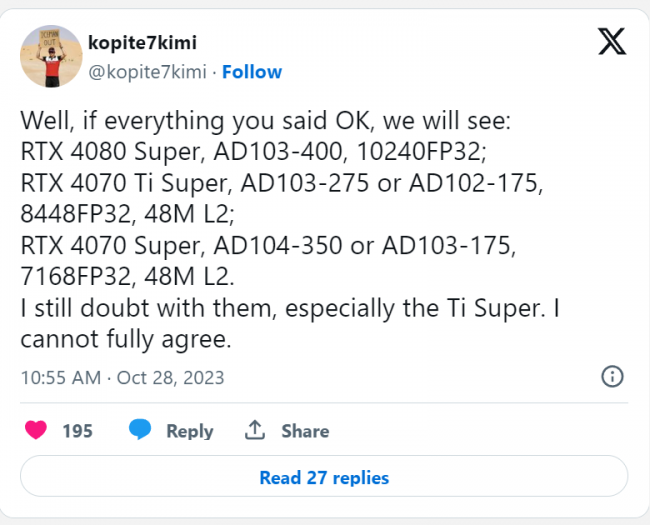
Task: Click the @kopite7kimi handle
Action: click(147, 72)
